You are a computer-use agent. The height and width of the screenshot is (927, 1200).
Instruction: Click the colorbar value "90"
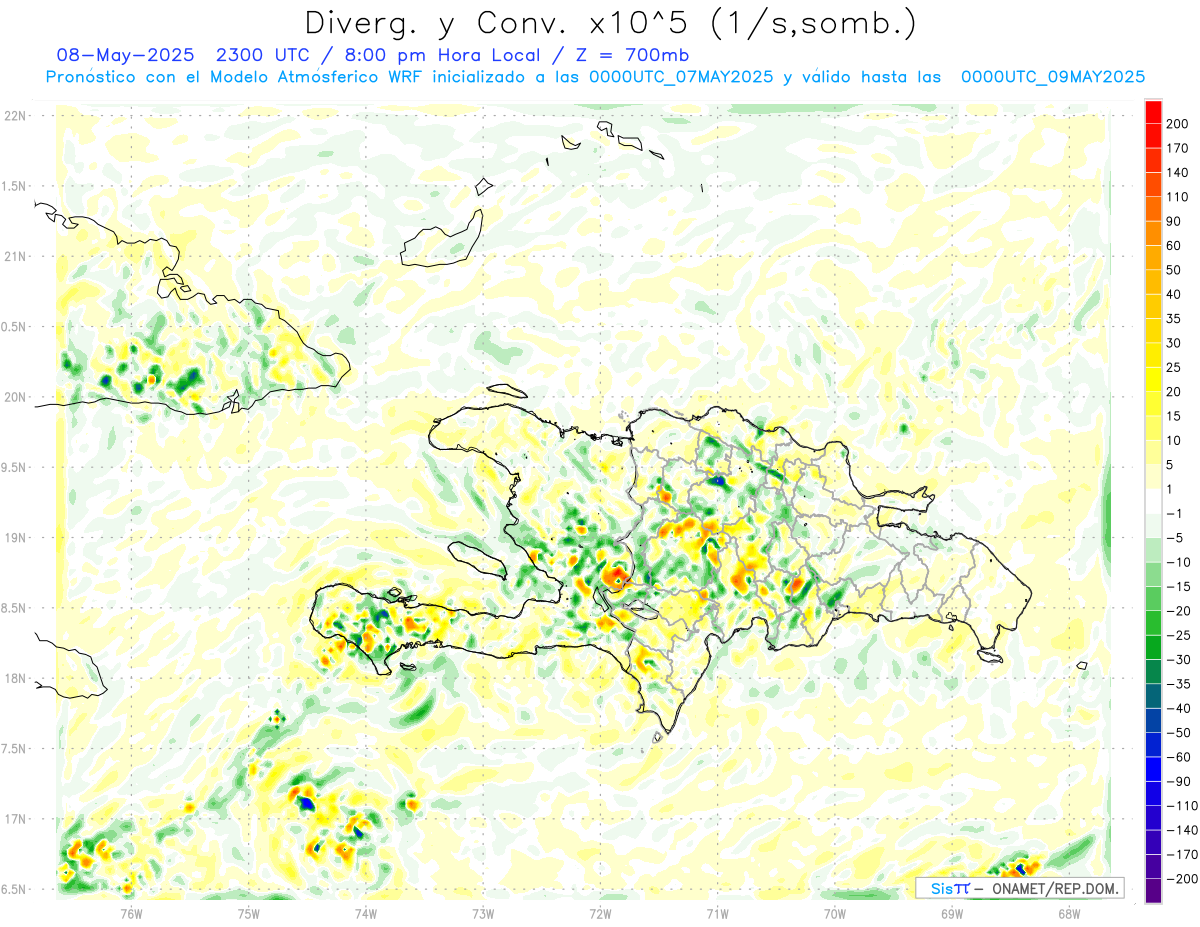[x=1174, y=221]
